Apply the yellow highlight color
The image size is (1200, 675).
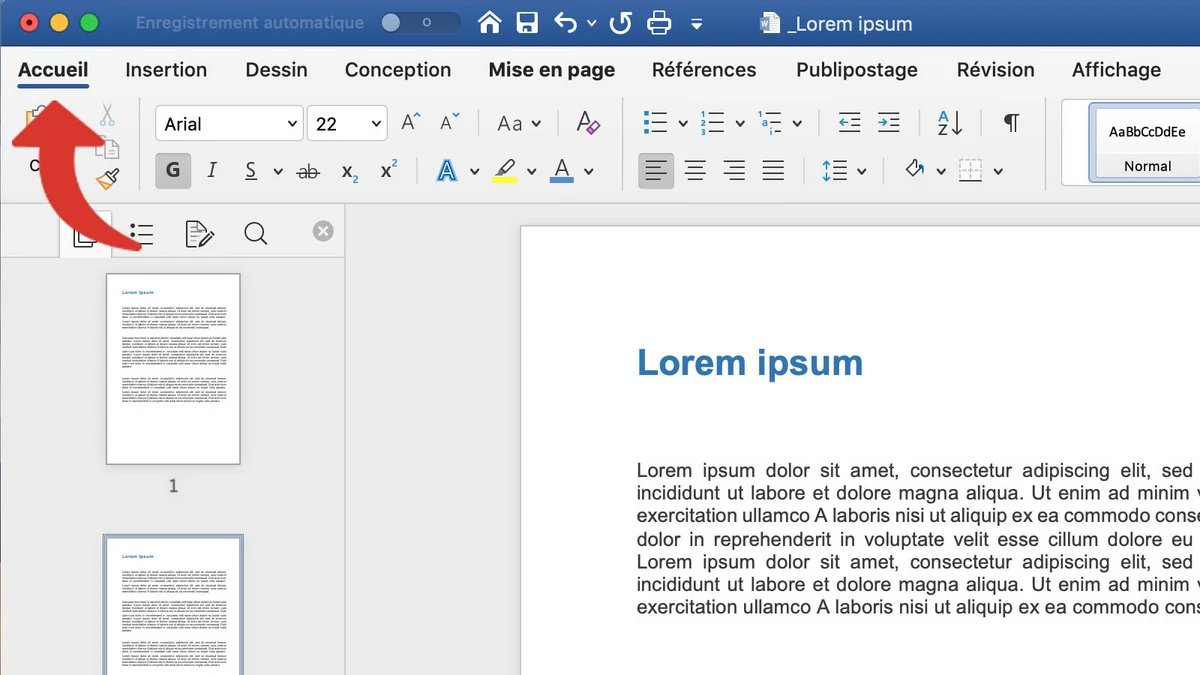(505, 171)
